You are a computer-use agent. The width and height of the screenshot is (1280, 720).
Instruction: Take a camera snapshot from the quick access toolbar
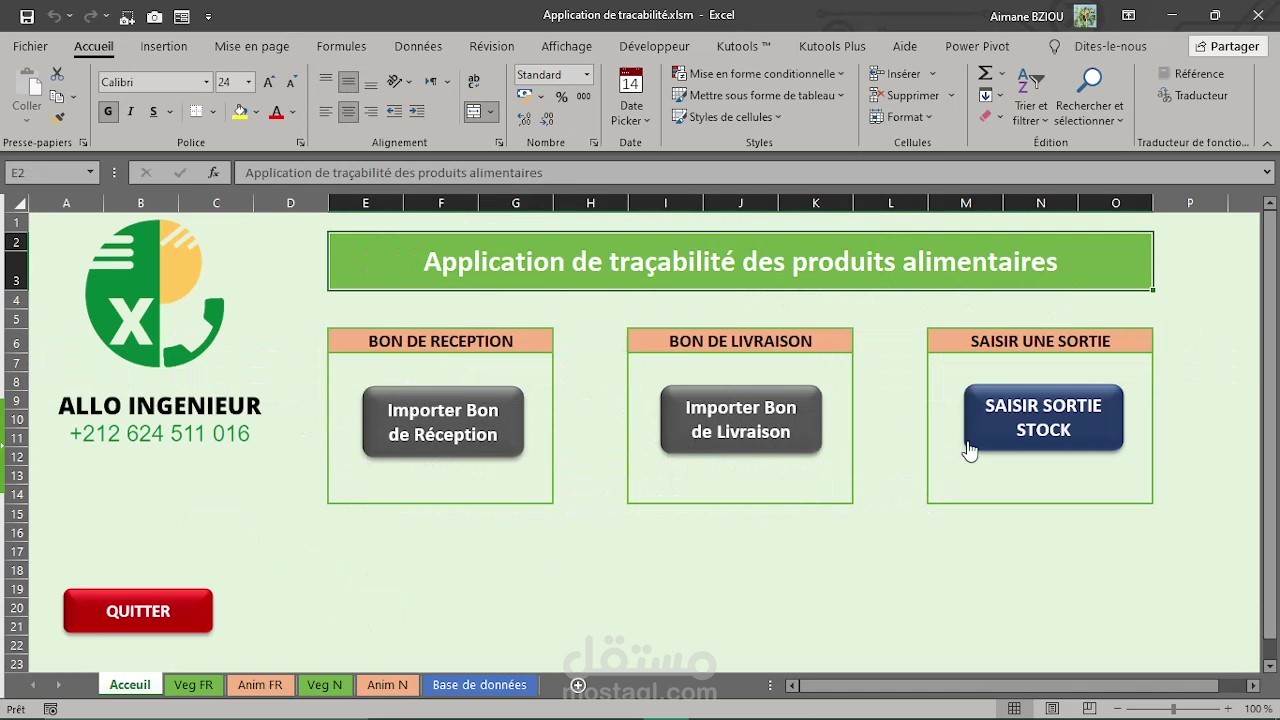click(154, 16)
